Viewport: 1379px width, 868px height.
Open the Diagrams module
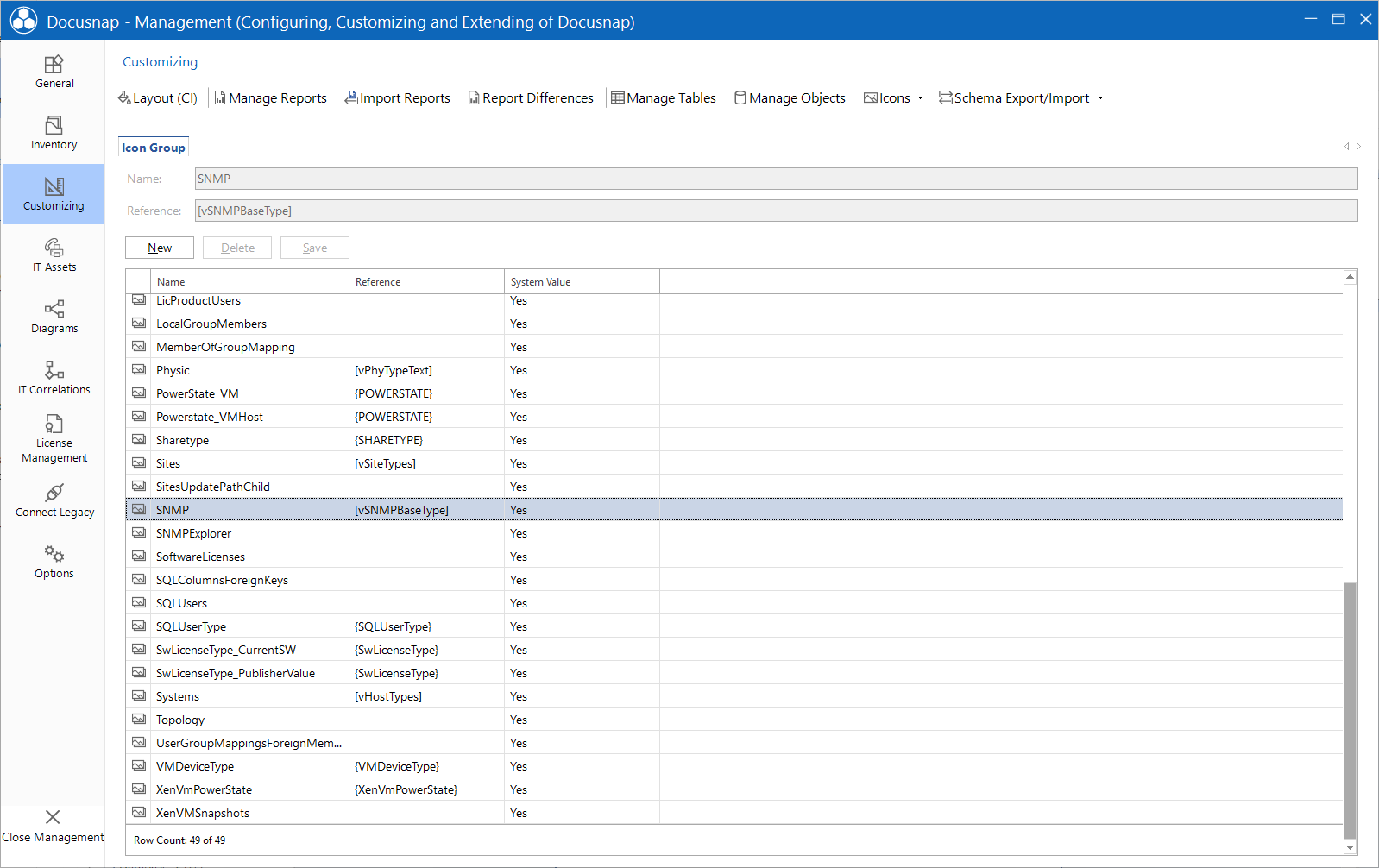[54, 317]
